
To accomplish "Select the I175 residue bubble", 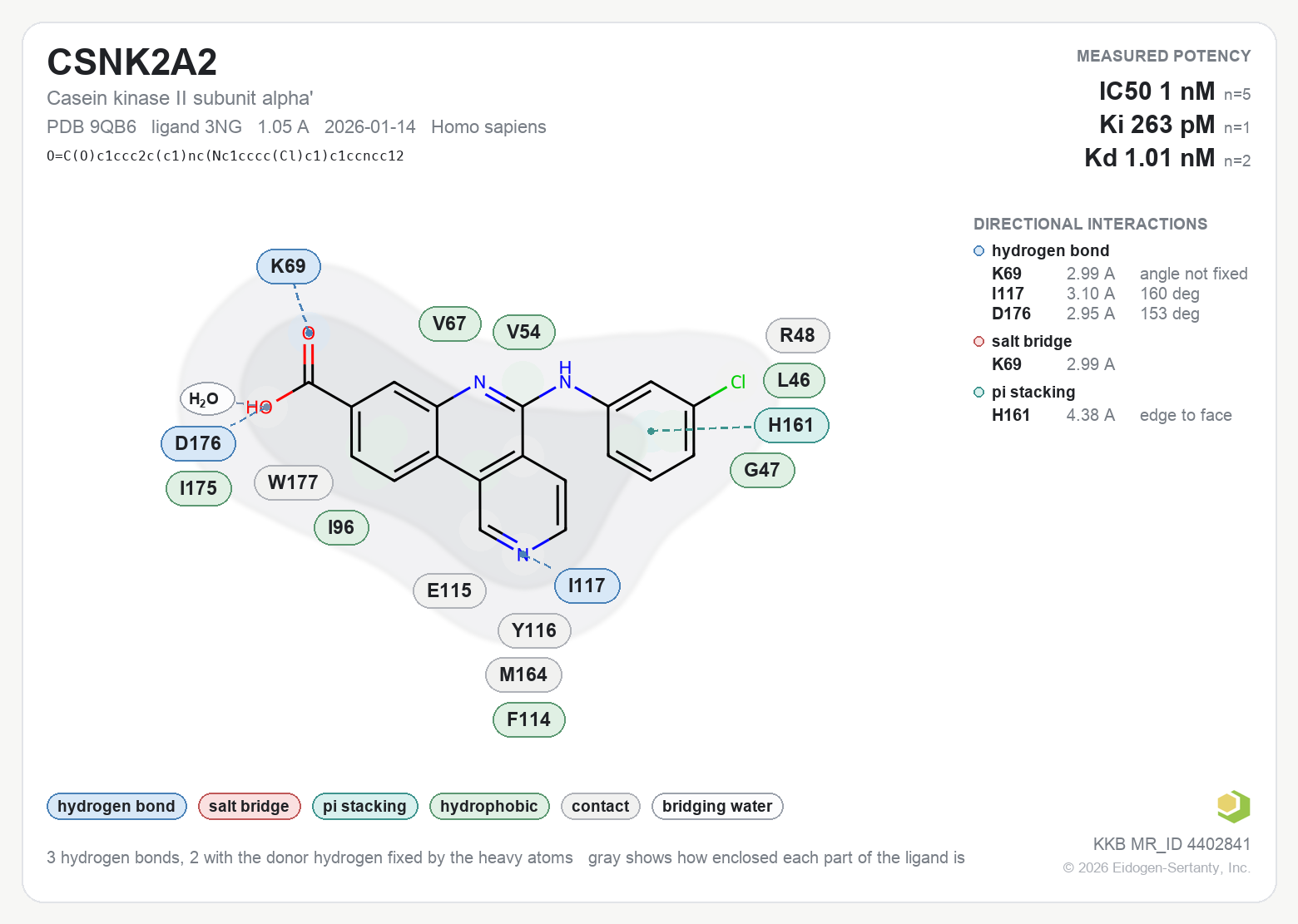I will (x=198, y=488).
